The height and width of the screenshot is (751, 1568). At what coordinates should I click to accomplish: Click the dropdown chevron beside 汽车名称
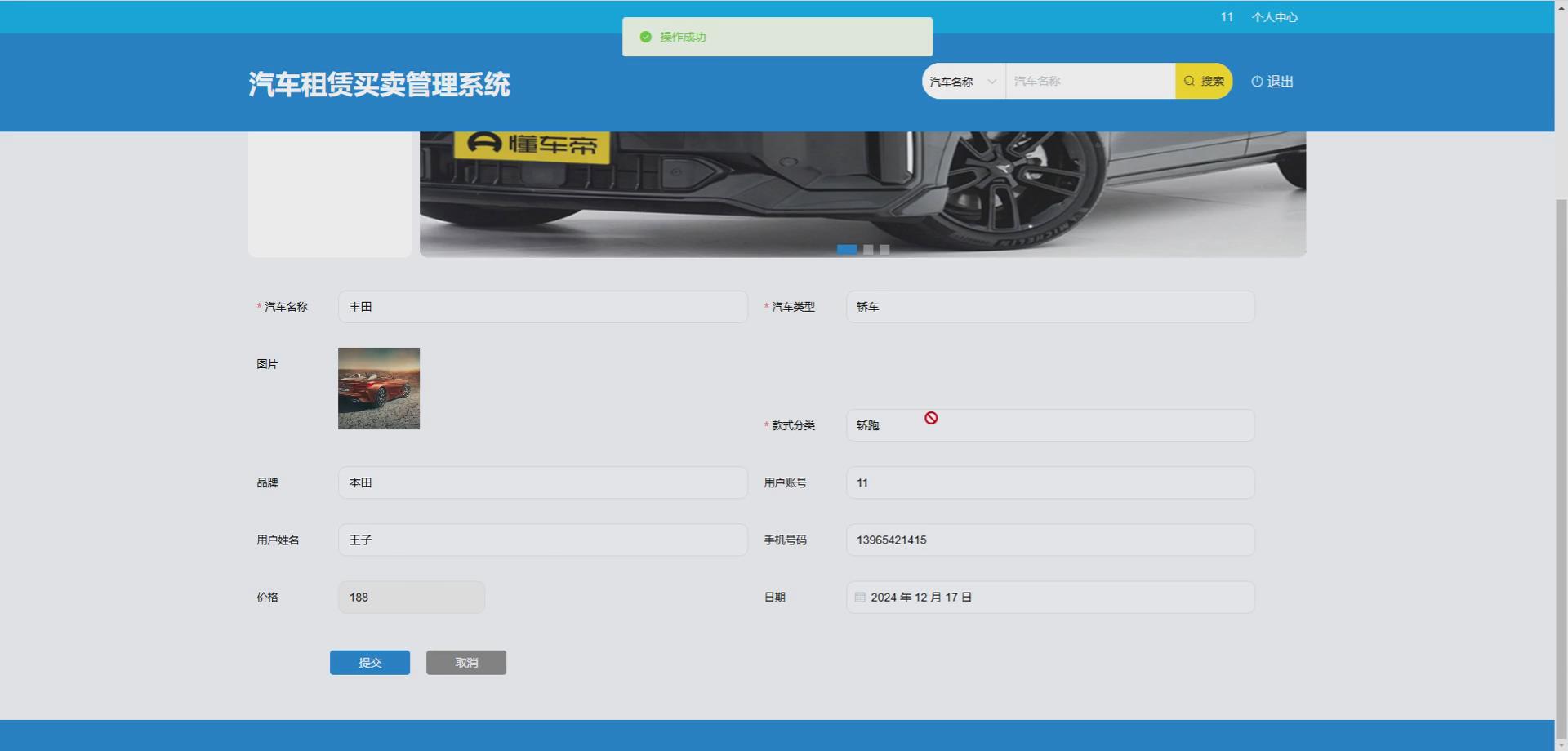point(991,82)
